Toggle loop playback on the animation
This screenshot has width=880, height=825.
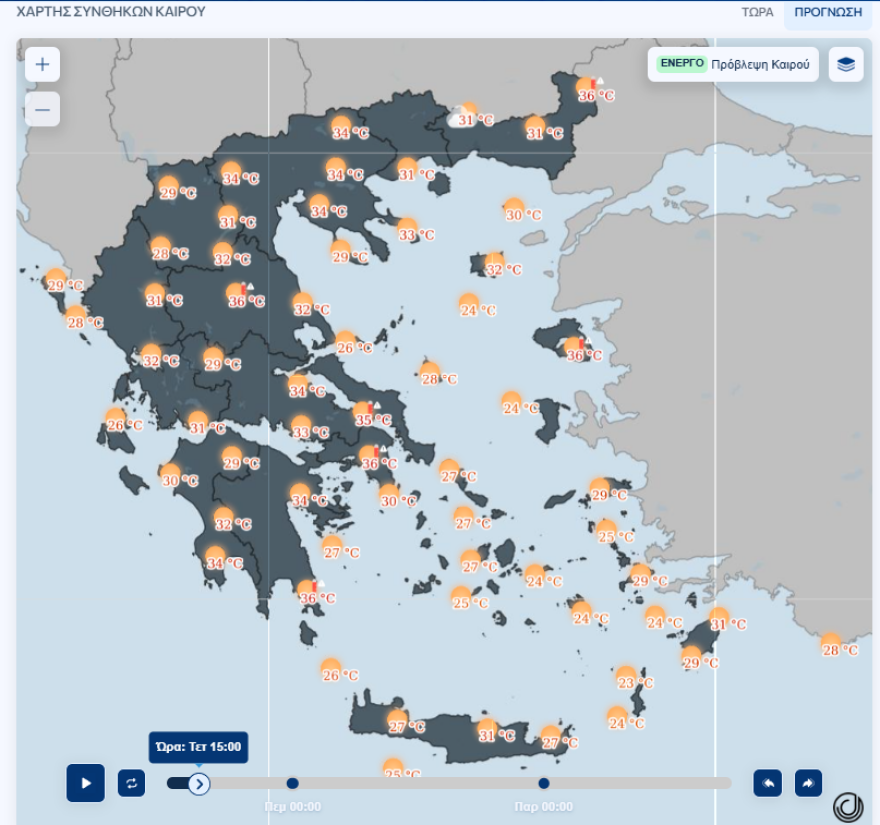(133, 783)
